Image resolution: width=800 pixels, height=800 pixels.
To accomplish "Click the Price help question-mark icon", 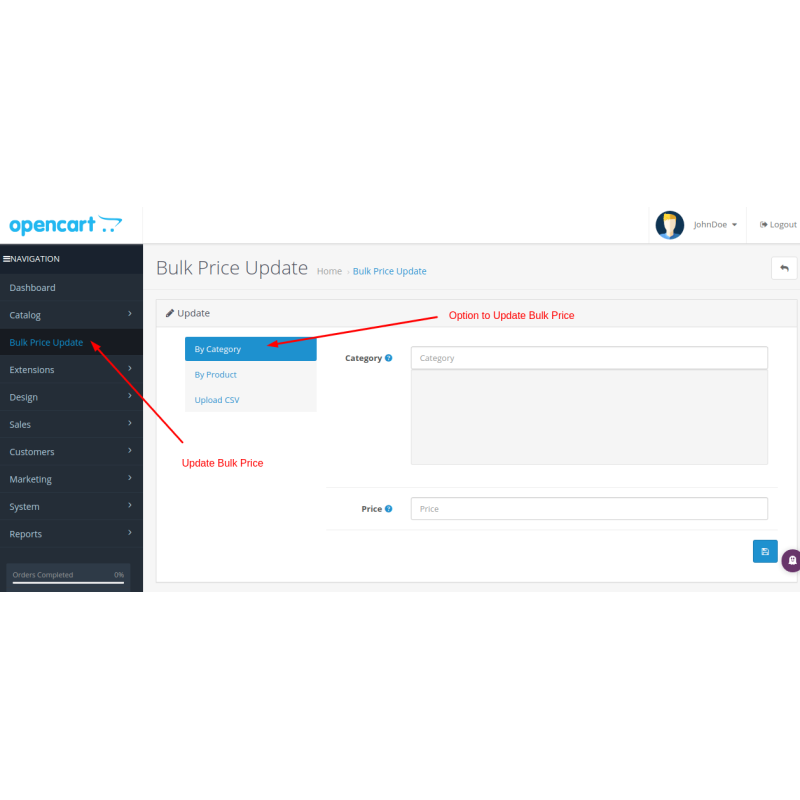I will pos(388,509).
